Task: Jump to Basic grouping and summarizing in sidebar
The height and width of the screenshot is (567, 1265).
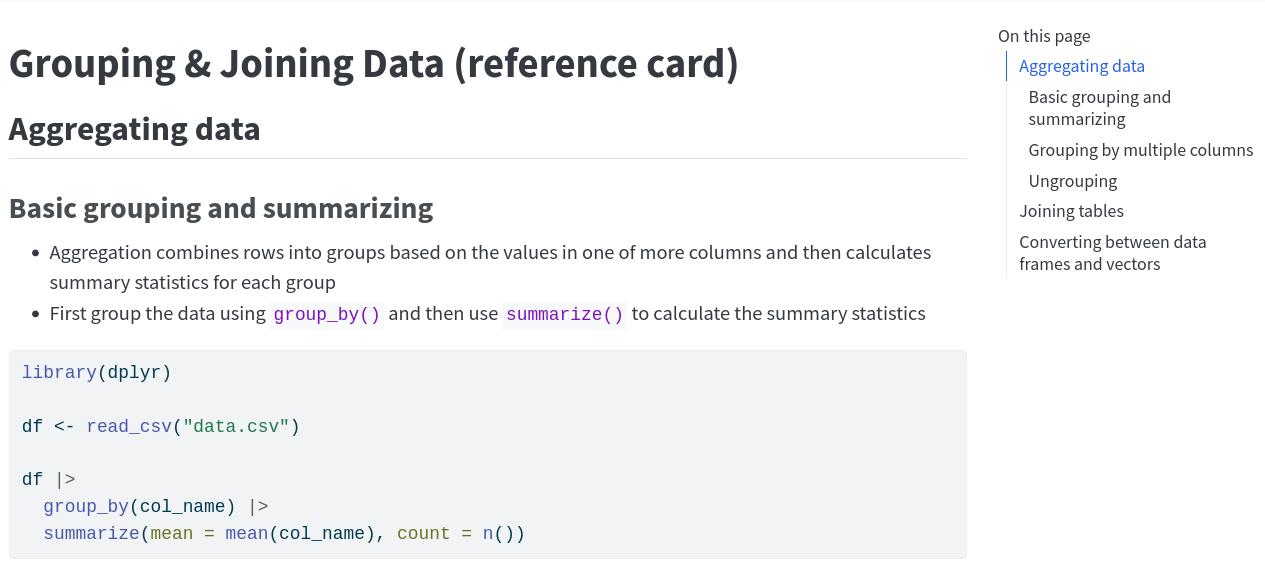Action: point(1098,108)
